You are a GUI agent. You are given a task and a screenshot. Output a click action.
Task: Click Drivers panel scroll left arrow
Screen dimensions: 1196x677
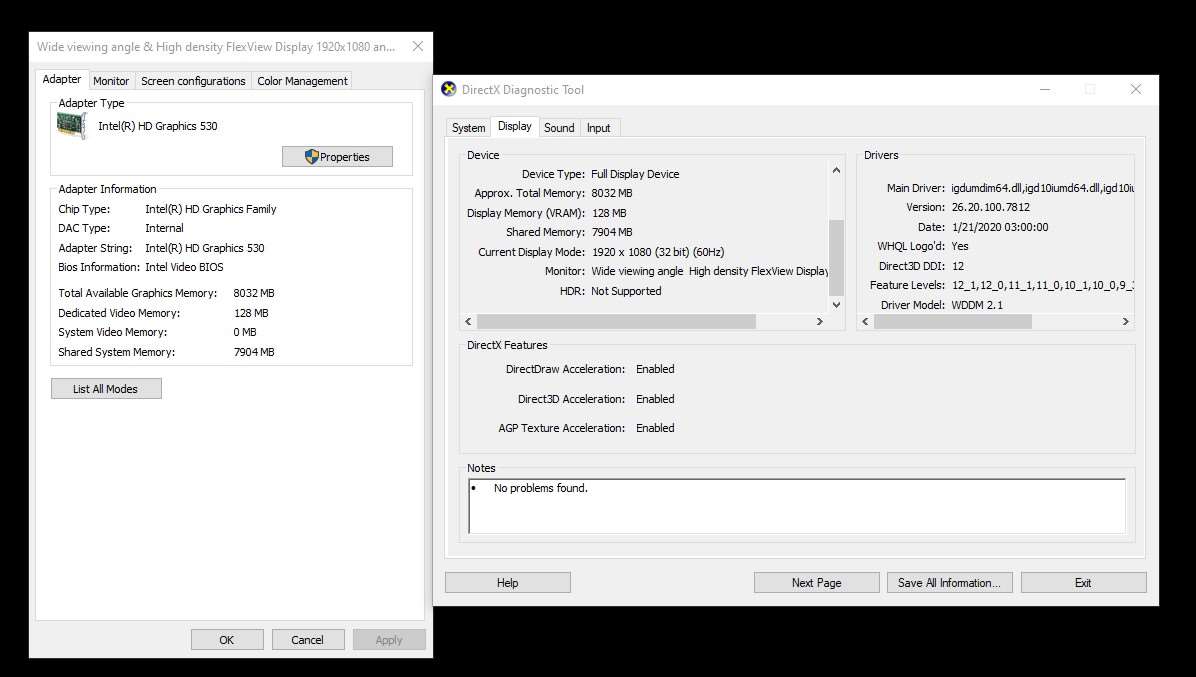[865, 322]
